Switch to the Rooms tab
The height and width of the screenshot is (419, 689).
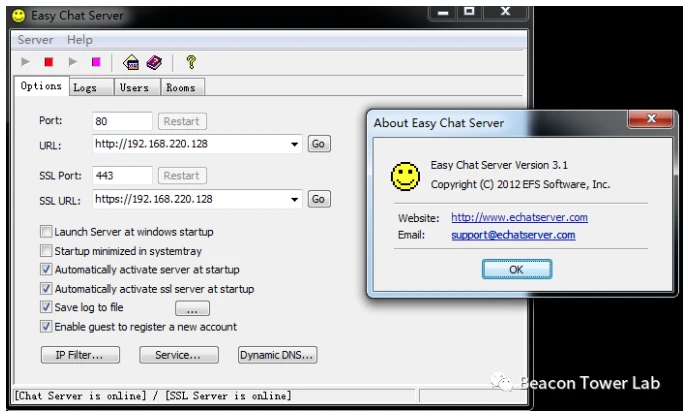click(x=182, y=87)
